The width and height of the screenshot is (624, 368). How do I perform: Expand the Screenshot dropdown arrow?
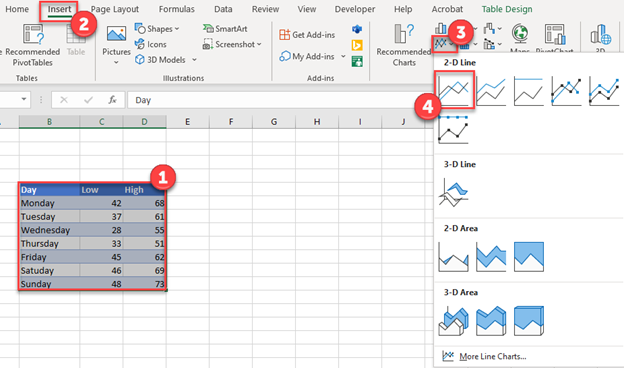[259, 44]
